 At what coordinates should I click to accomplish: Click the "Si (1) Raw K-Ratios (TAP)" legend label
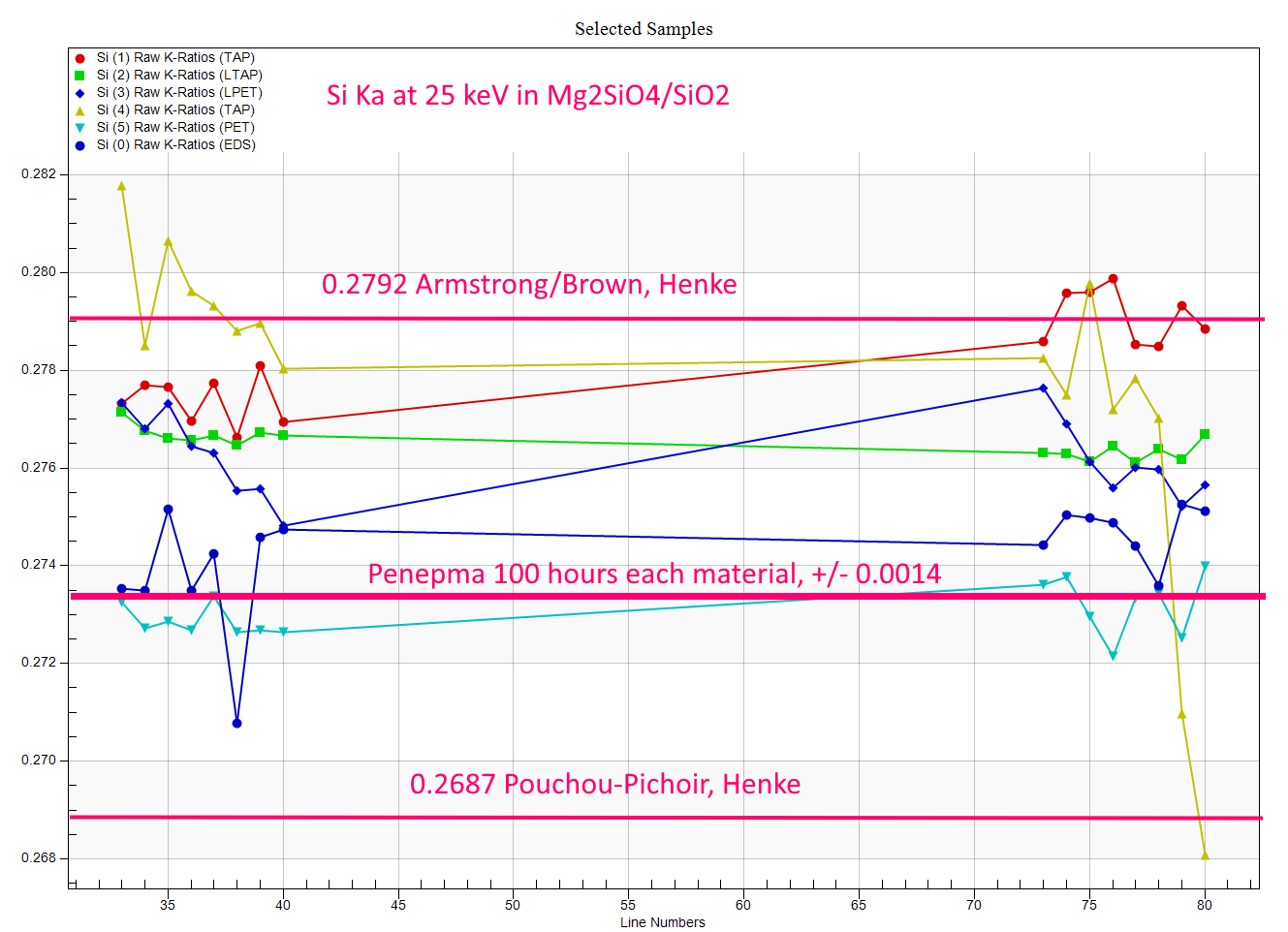tap(175, 58)
